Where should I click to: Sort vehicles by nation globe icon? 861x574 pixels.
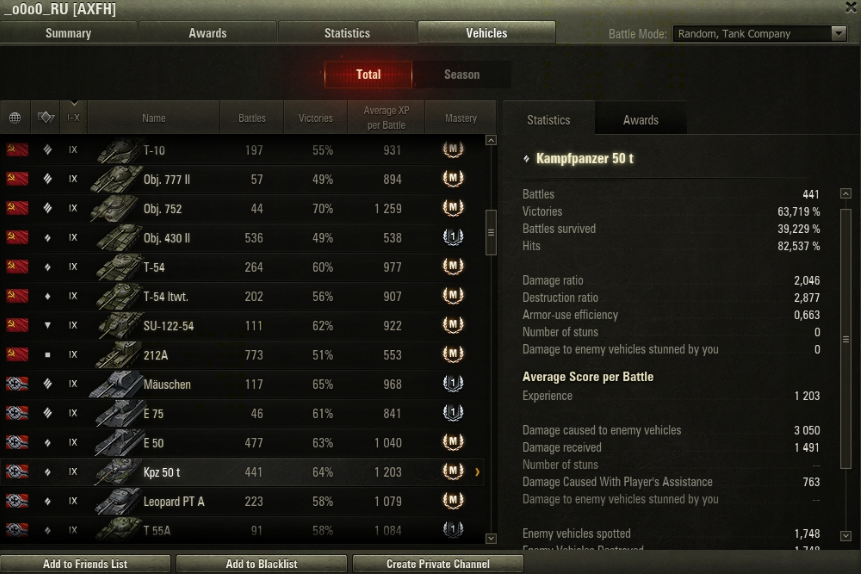(15, 118)
